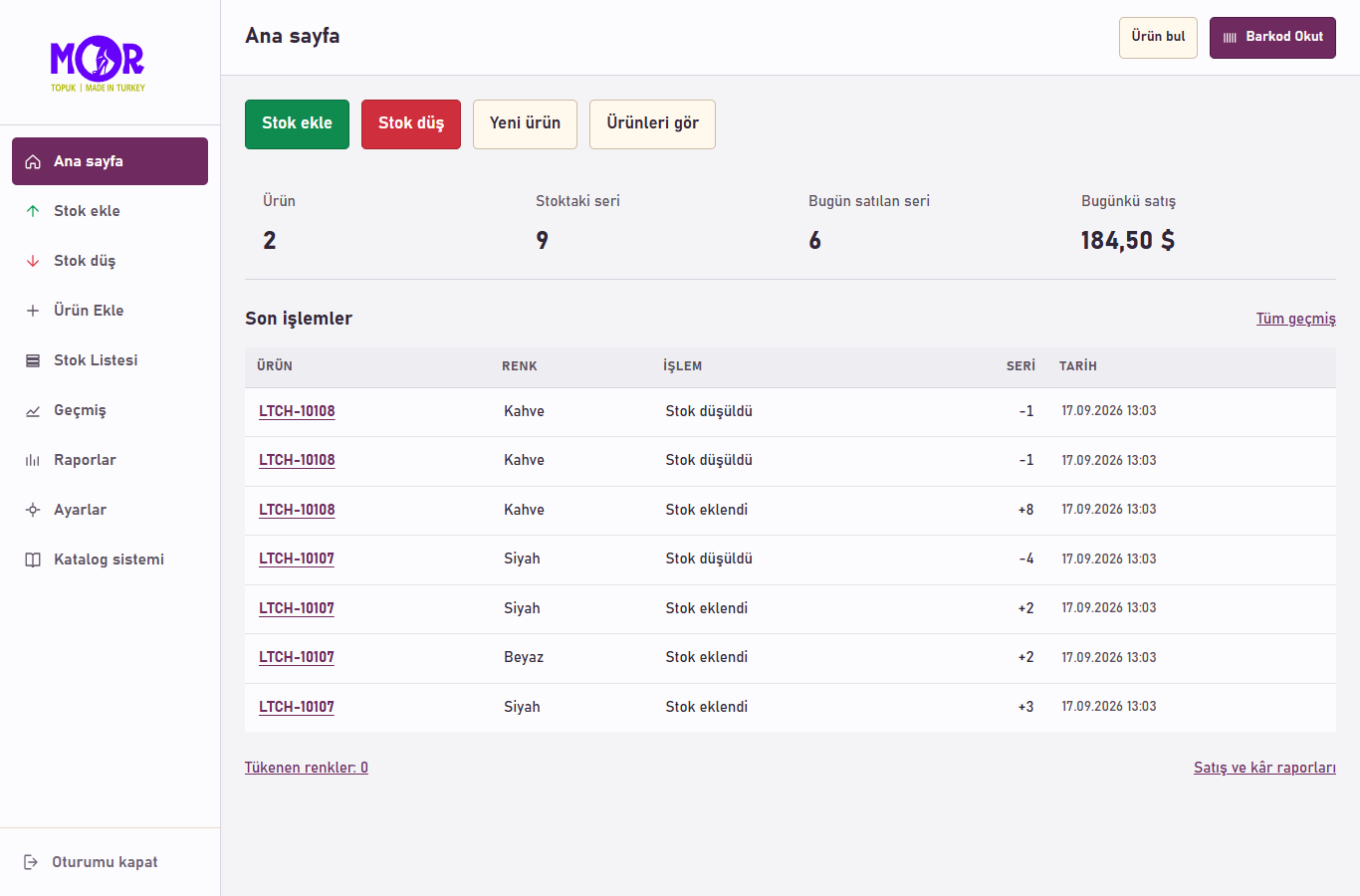Click the İŞLEM column header
The height and width of the screenshot is (896, 1360).
pyautogui.click(x=683, y=366)
